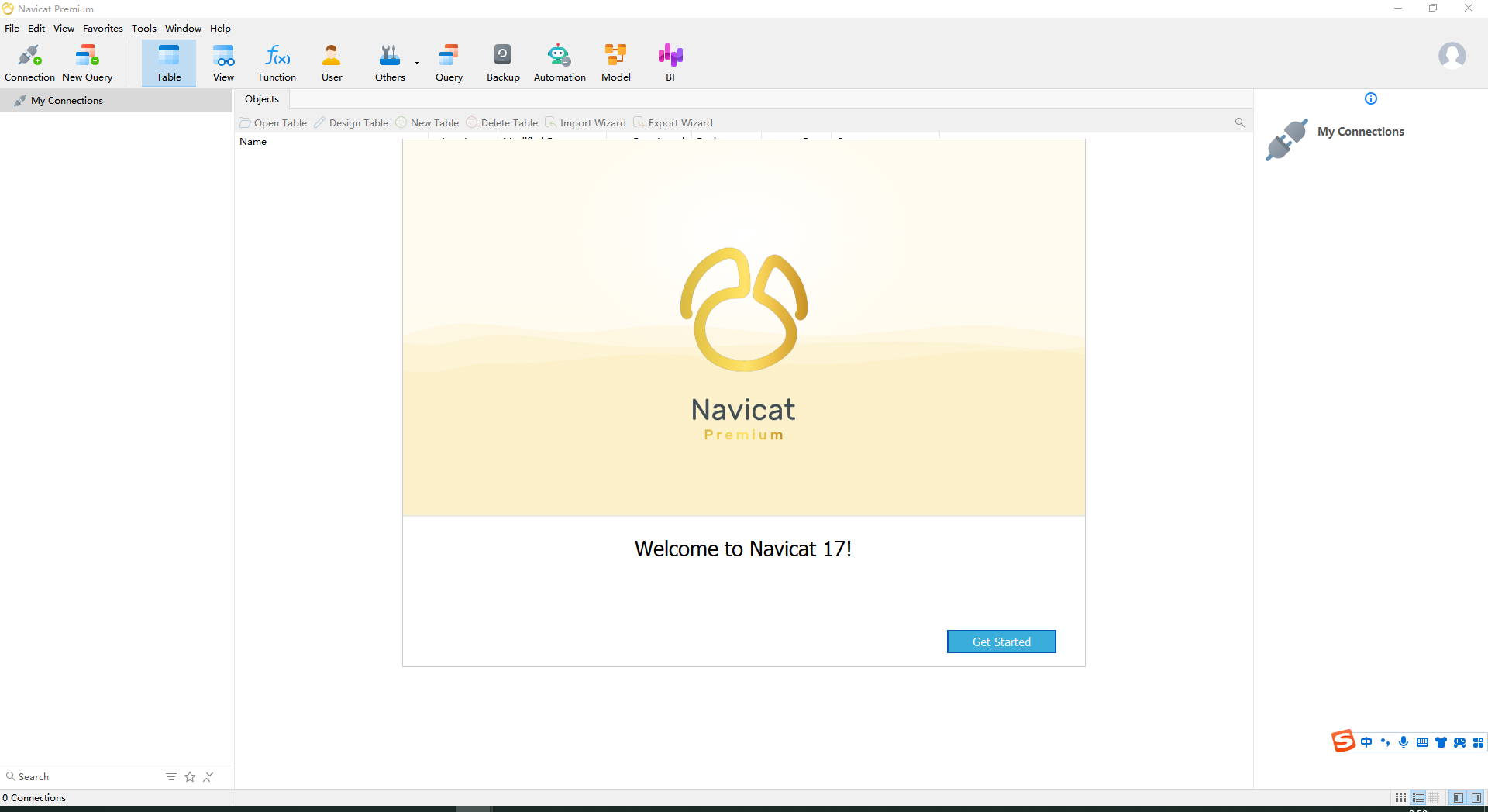Toggle the Chinese/English input mode icon

coord(1366,742)
